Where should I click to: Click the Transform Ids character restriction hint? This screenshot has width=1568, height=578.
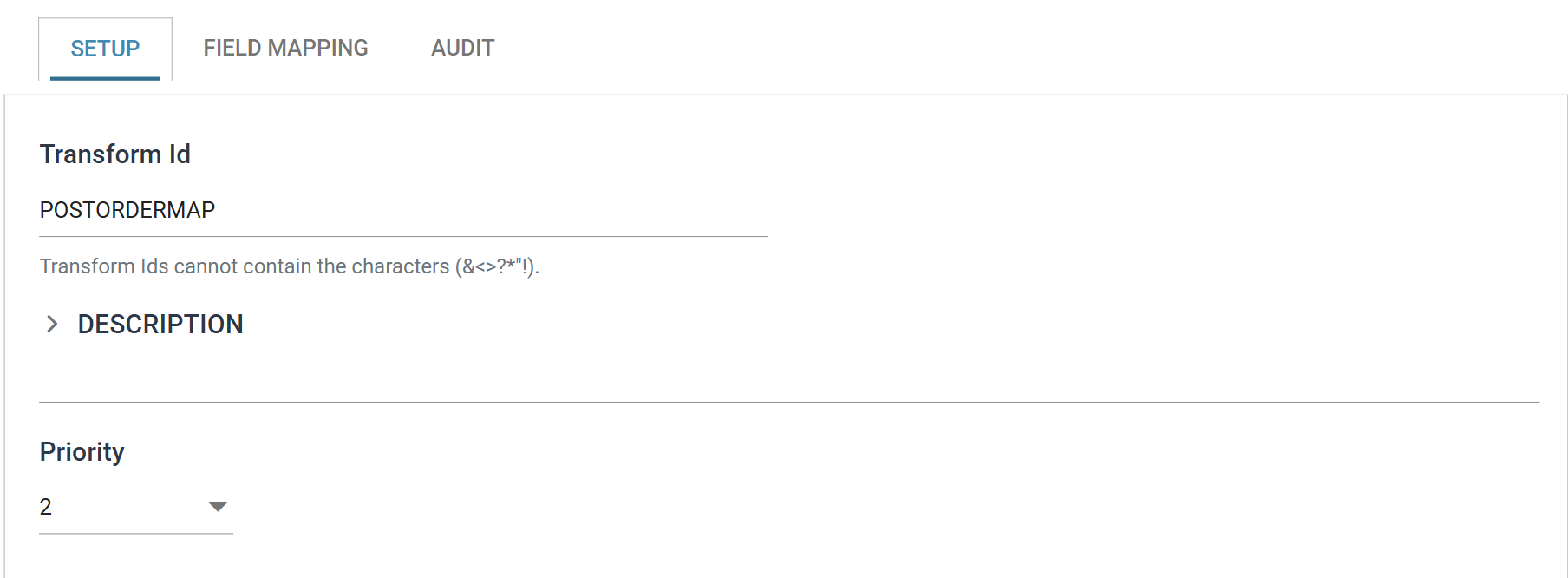pyautogui.click(x=290, y=266)
